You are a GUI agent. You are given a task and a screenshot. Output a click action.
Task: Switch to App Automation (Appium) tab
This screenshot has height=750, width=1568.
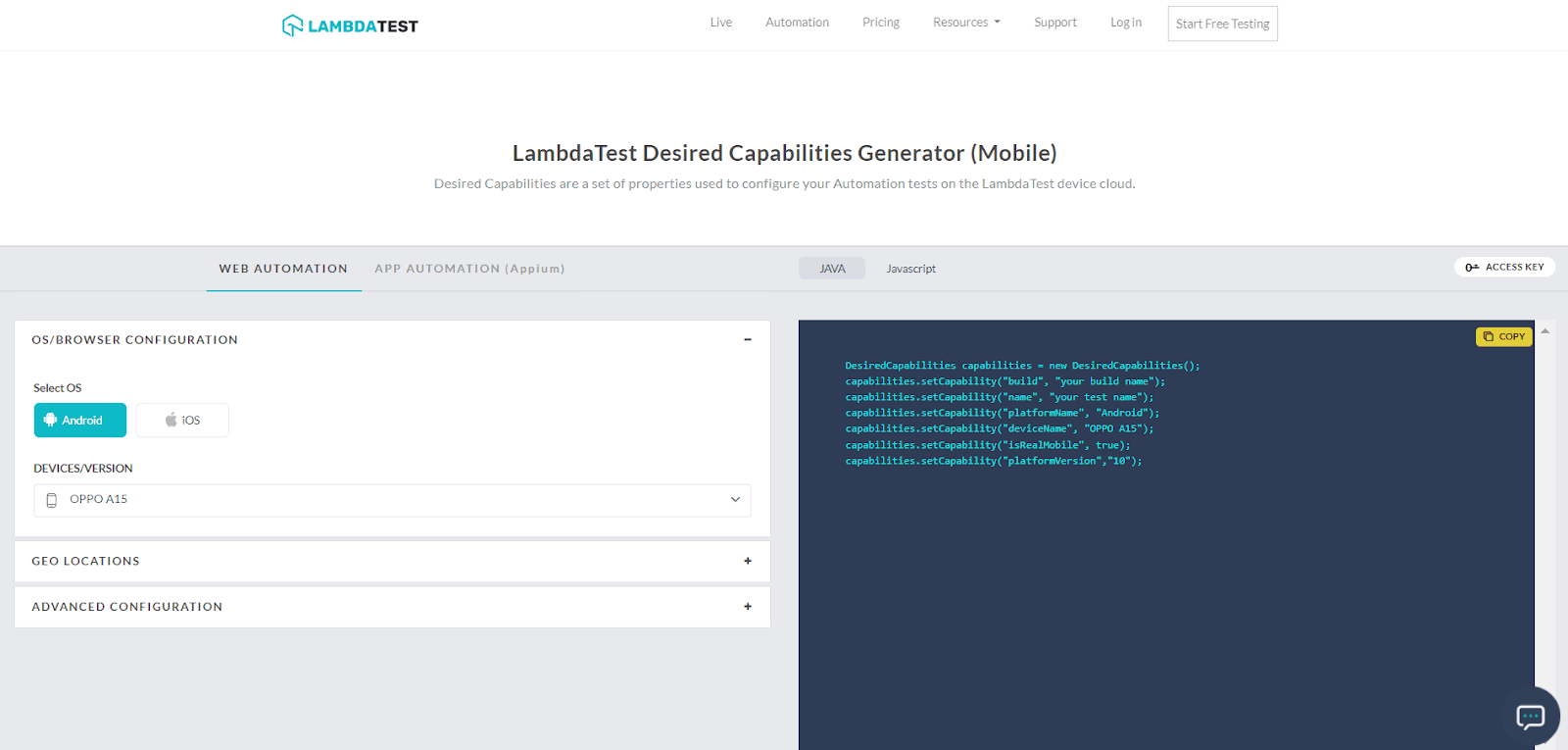(469, 269)
